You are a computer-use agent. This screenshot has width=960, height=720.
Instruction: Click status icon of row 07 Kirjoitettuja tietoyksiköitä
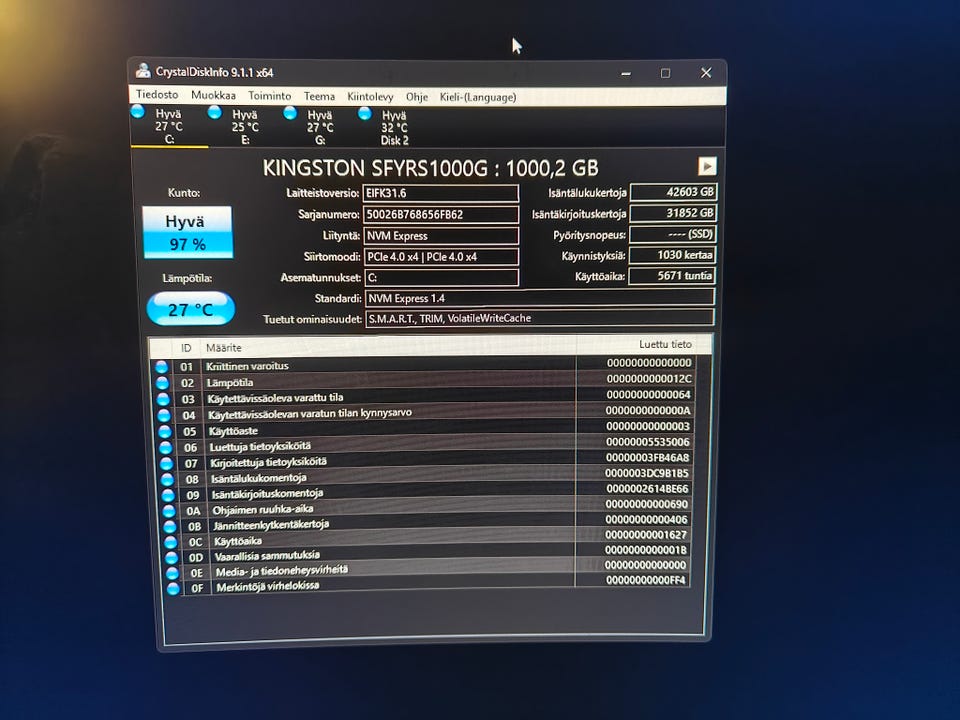(x=167, y=463)
